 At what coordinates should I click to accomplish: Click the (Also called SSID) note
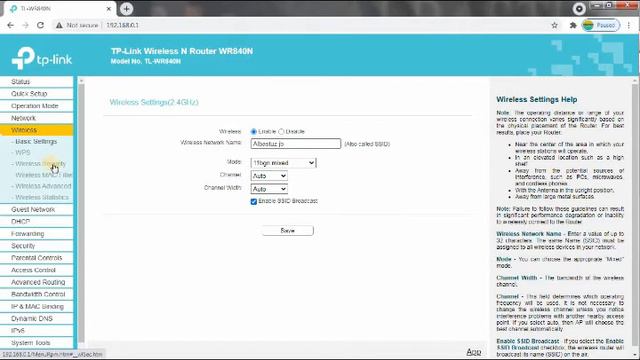(367, 144)
